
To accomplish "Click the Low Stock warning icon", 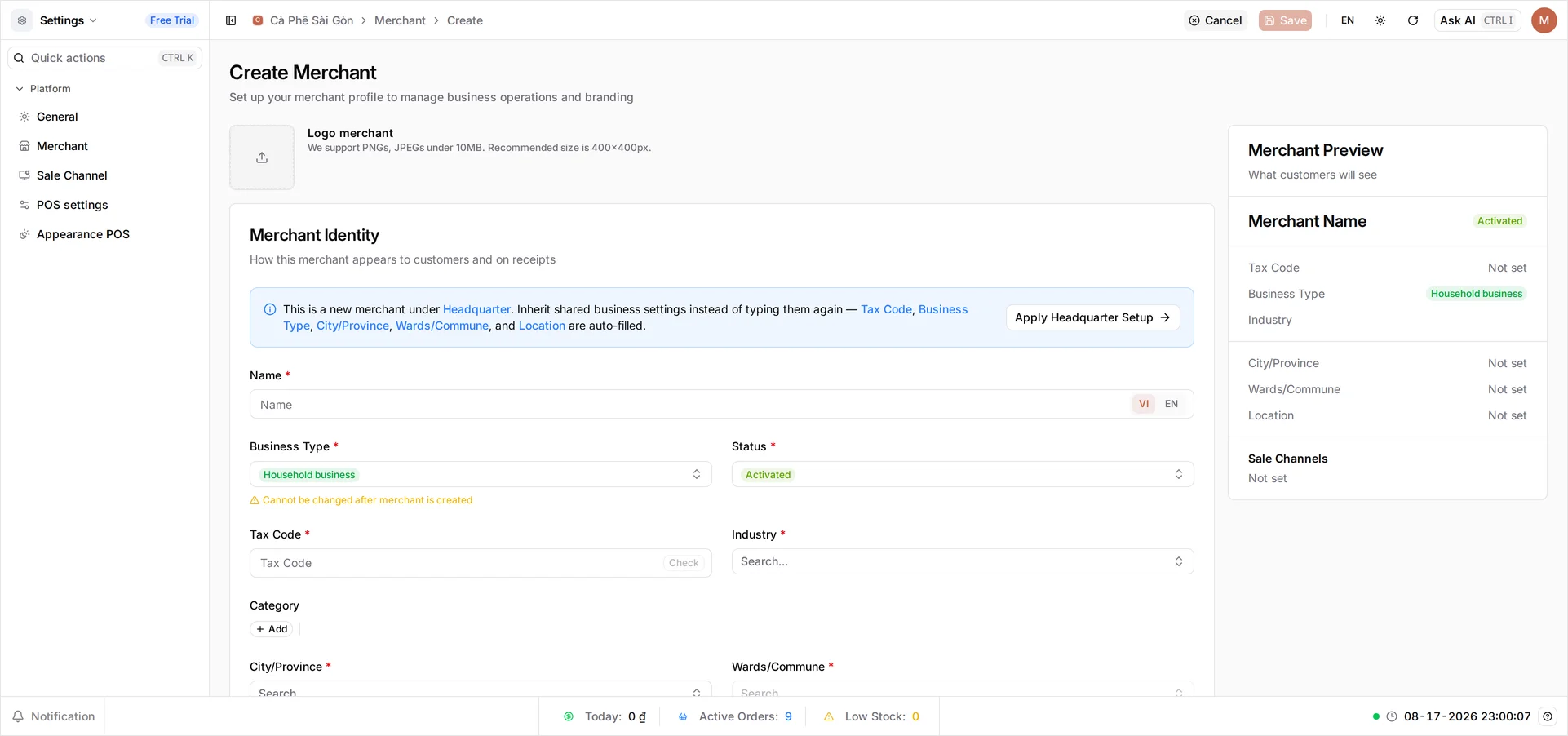I will (829, 716).
